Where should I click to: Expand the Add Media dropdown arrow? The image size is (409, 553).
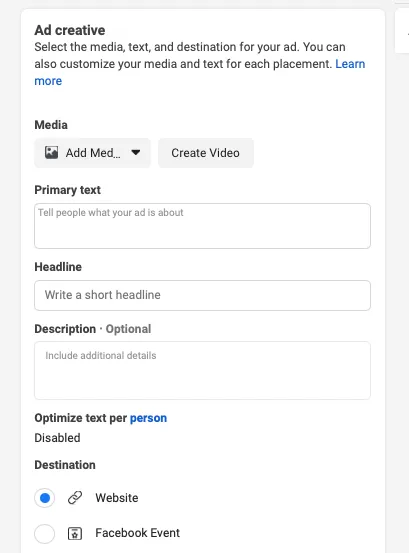coord(135,153)
